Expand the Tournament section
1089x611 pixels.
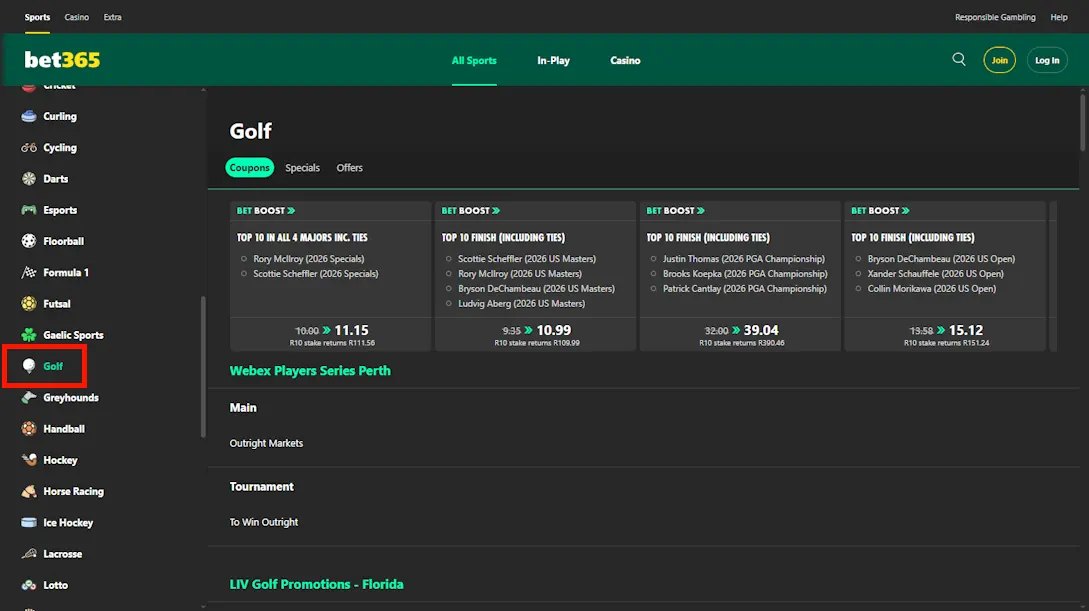click(x=262, y=487)
